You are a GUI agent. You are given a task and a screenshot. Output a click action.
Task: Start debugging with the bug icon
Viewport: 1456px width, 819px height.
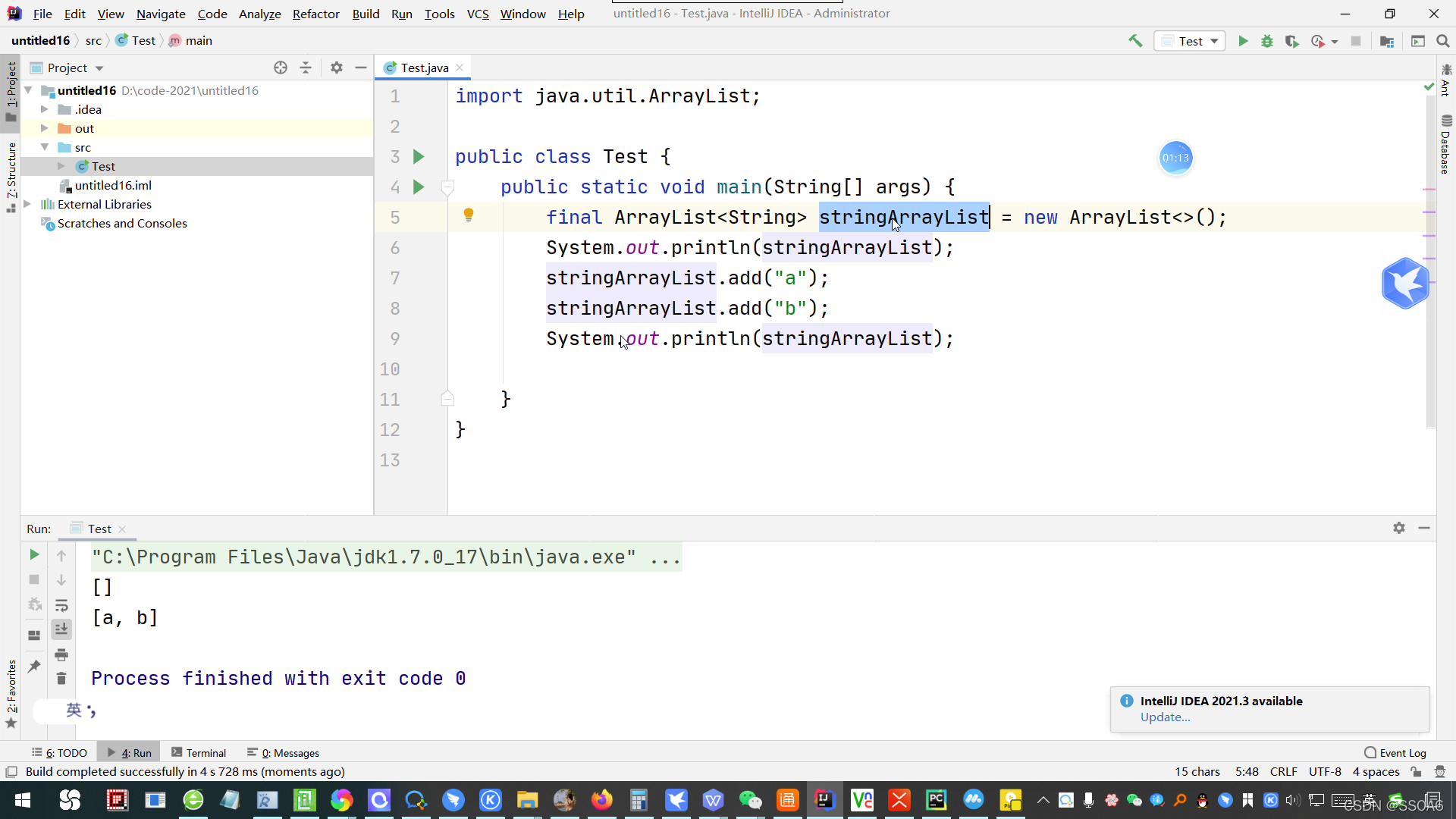pos(1267,41)
